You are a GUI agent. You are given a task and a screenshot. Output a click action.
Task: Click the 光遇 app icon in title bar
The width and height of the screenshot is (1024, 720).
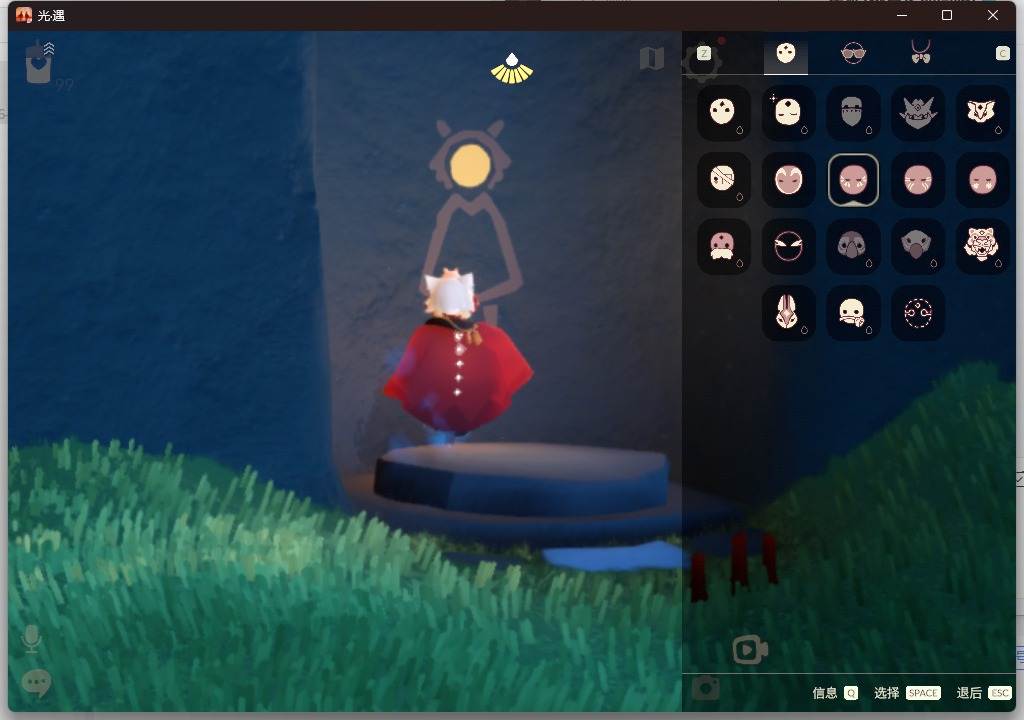click(24, 15)
